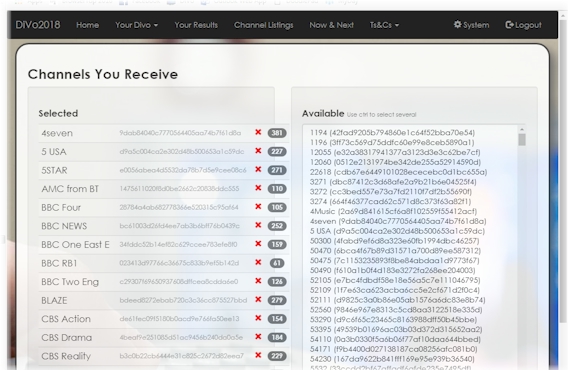
Task: Click the Logout exit icon
Action: pyautogui.click(x=509, y=25)
